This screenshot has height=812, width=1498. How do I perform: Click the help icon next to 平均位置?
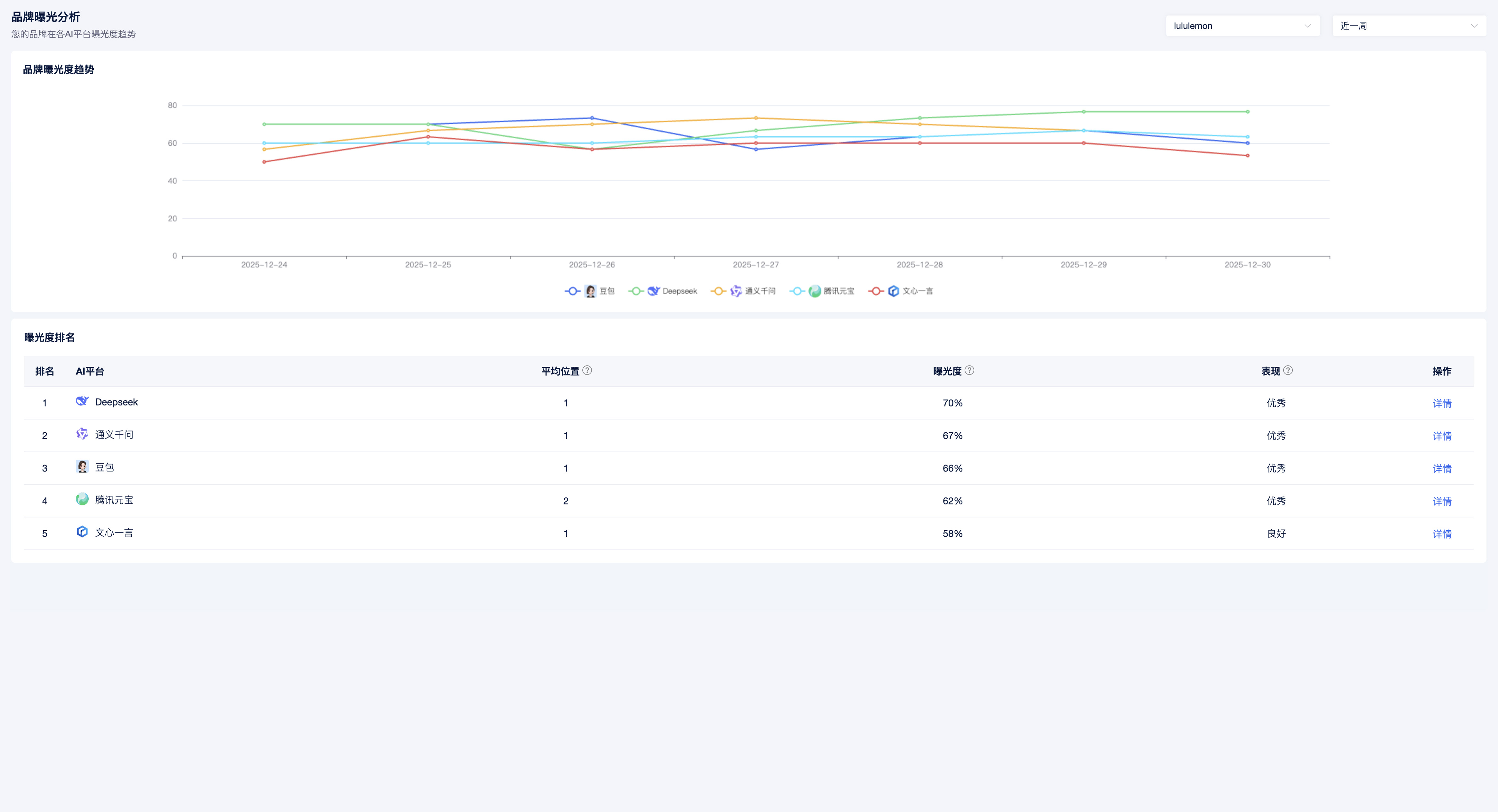(x=587, y=370)
